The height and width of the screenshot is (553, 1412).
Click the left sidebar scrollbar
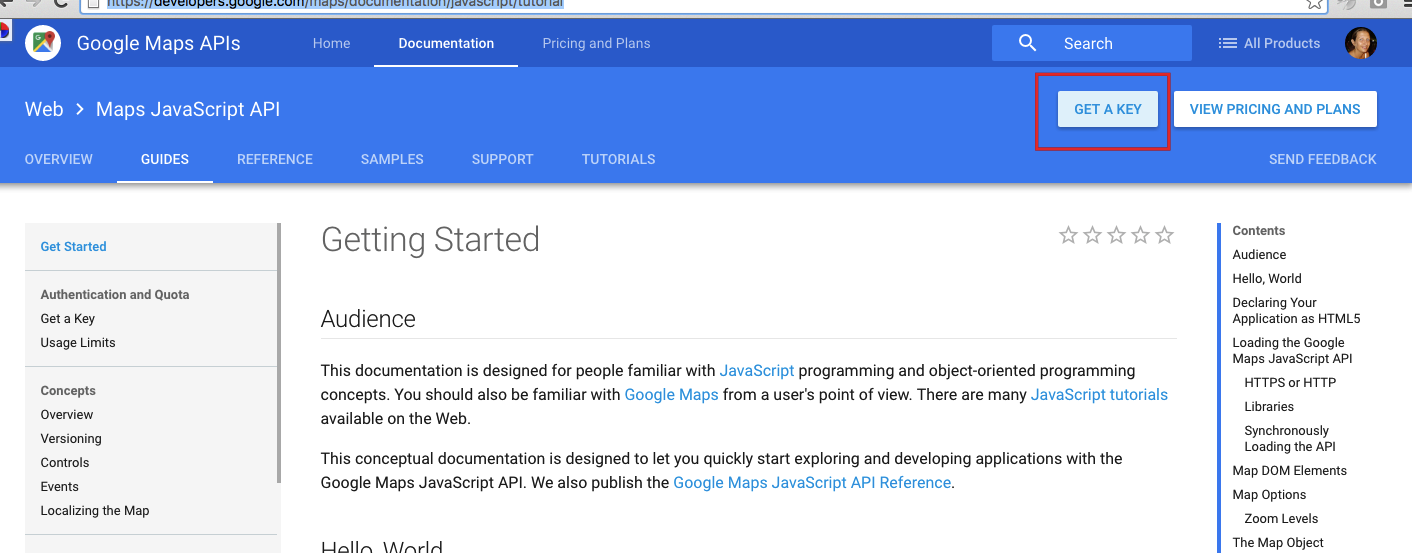point(278,353)
